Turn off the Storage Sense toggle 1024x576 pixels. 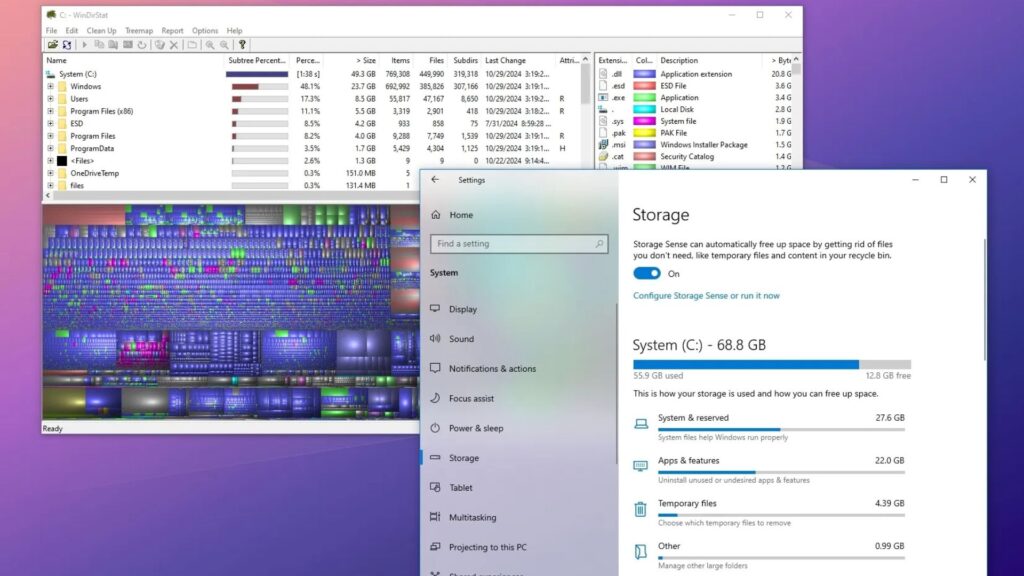(x=647, y=273)
